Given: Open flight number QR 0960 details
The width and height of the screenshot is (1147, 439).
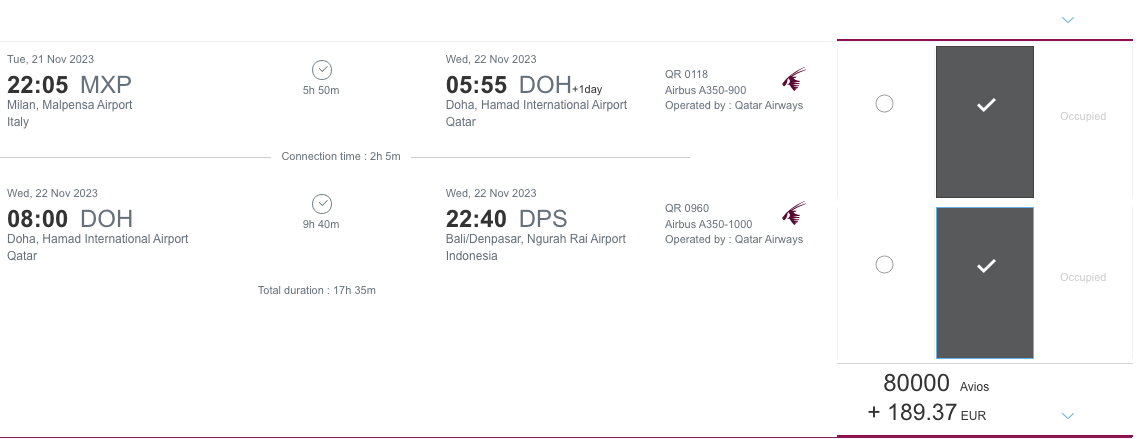Looking at the screenshot, I should 687,208.
